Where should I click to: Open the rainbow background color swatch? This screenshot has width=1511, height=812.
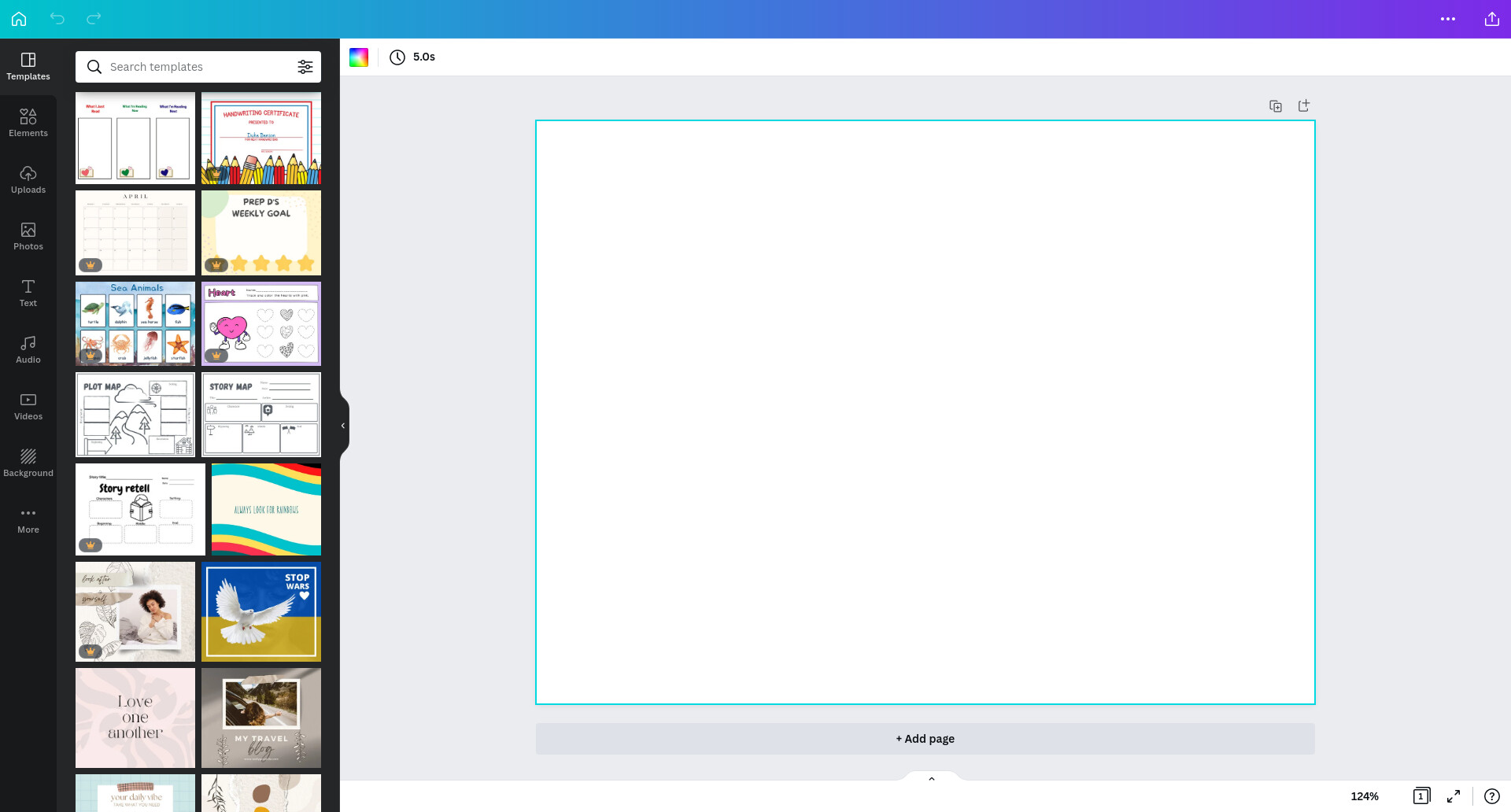point(359,57)
